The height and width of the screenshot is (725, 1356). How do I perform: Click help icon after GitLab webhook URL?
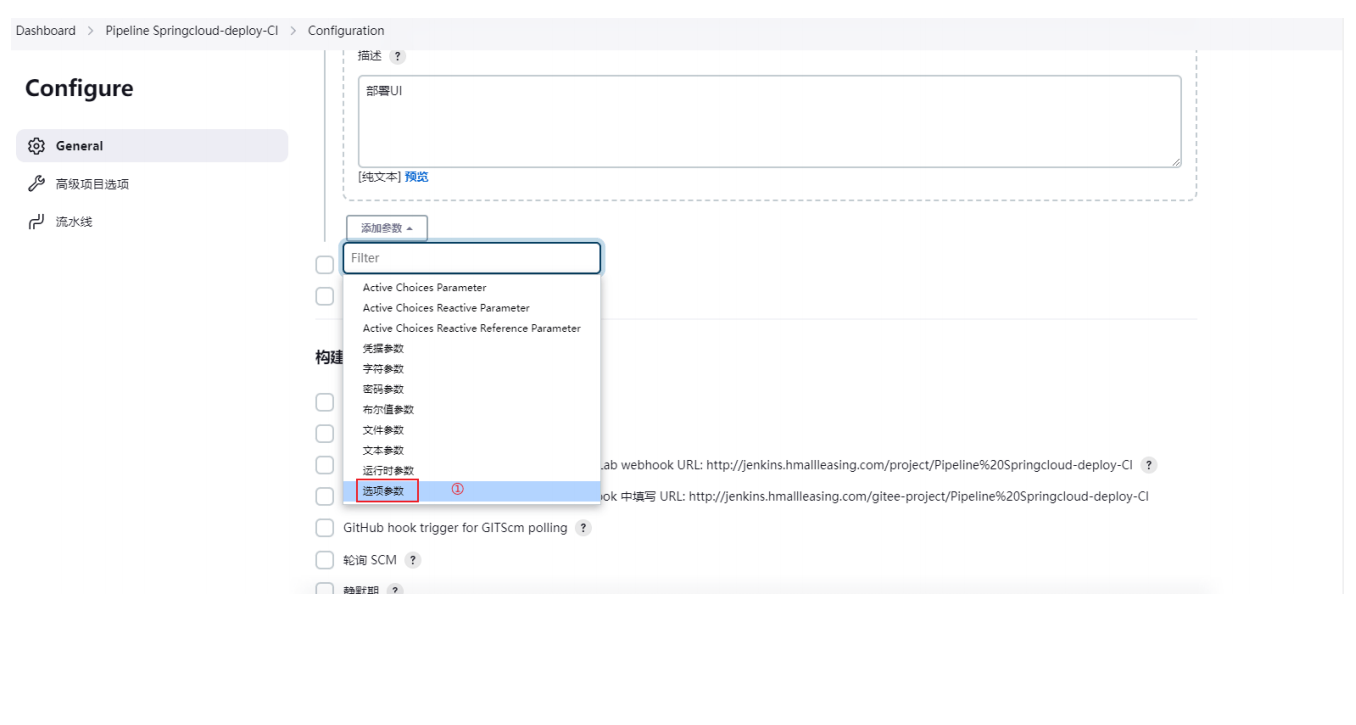1149,465
